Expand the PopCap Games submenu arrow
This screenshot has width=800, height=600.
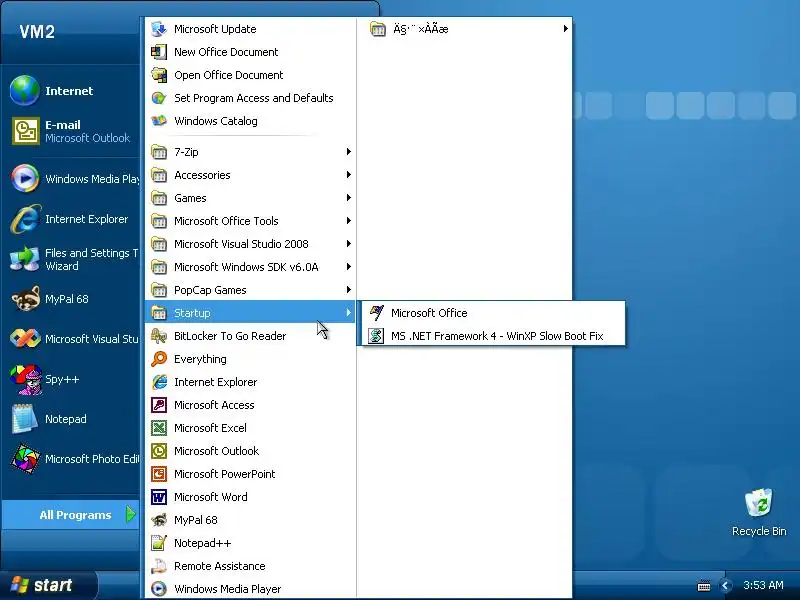[x=348, y=290]
